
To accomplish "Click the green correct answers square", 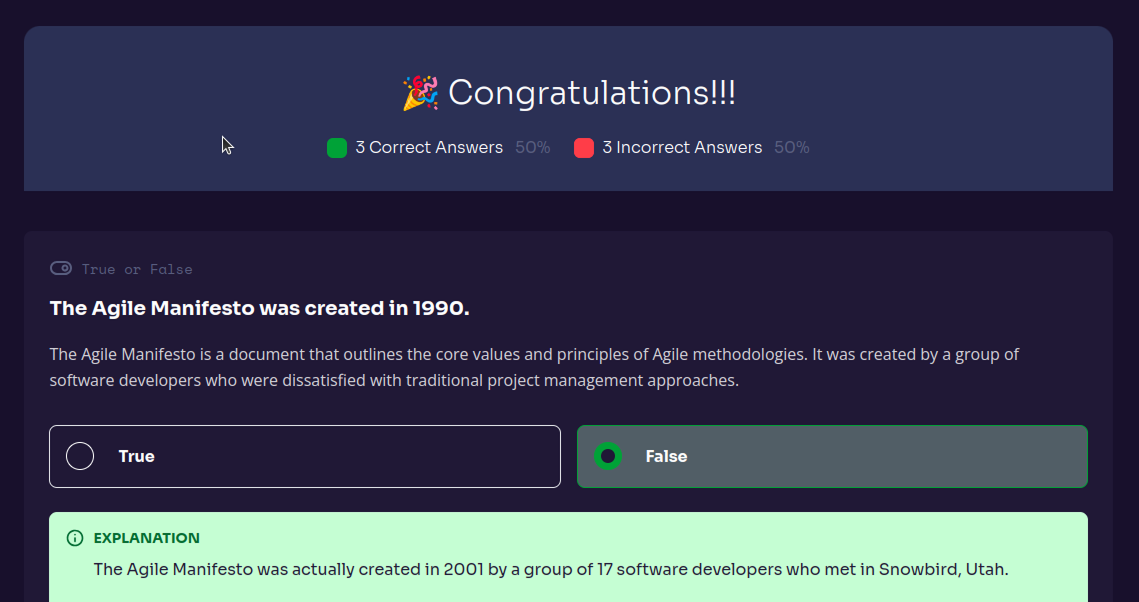I will click(337, 148).
